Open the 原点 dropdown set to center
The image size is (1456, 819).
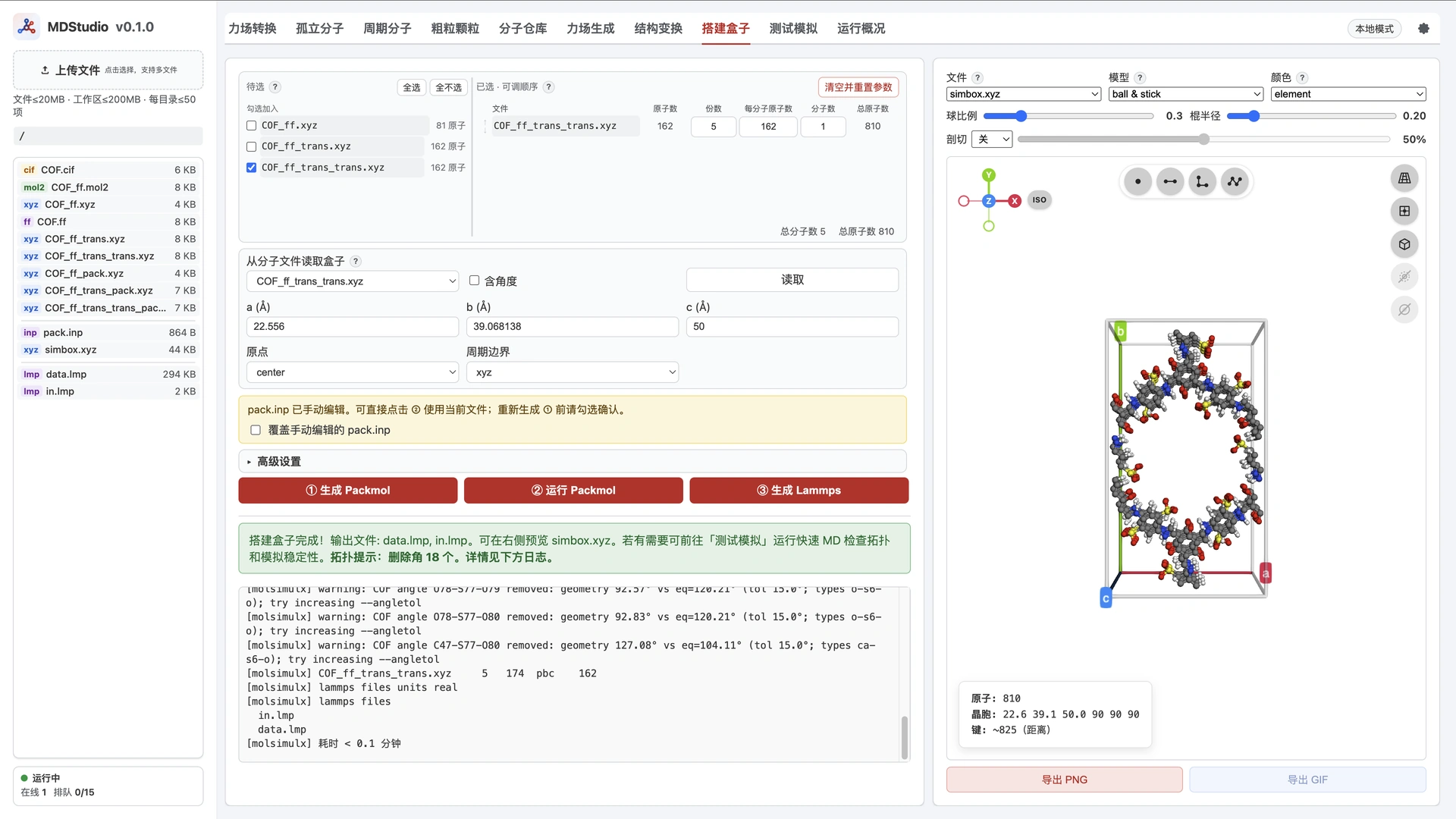pos(353,372)
